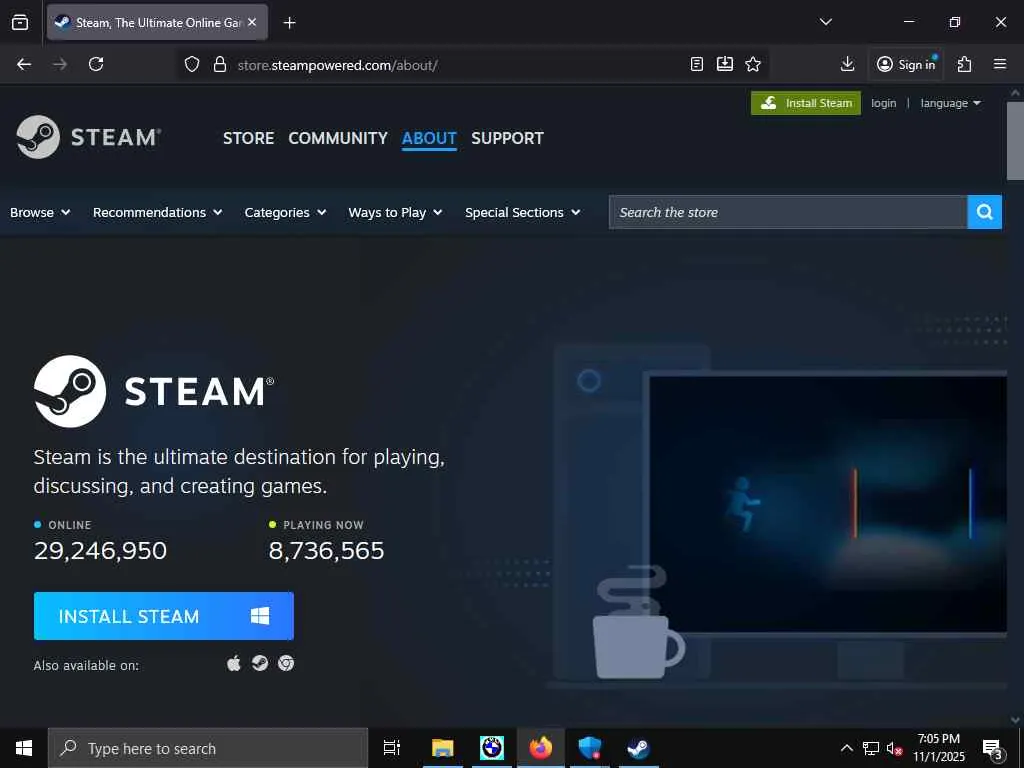Click the Steam logo in the page header
The image size is (1024, 768).
(x=89, y=137)
